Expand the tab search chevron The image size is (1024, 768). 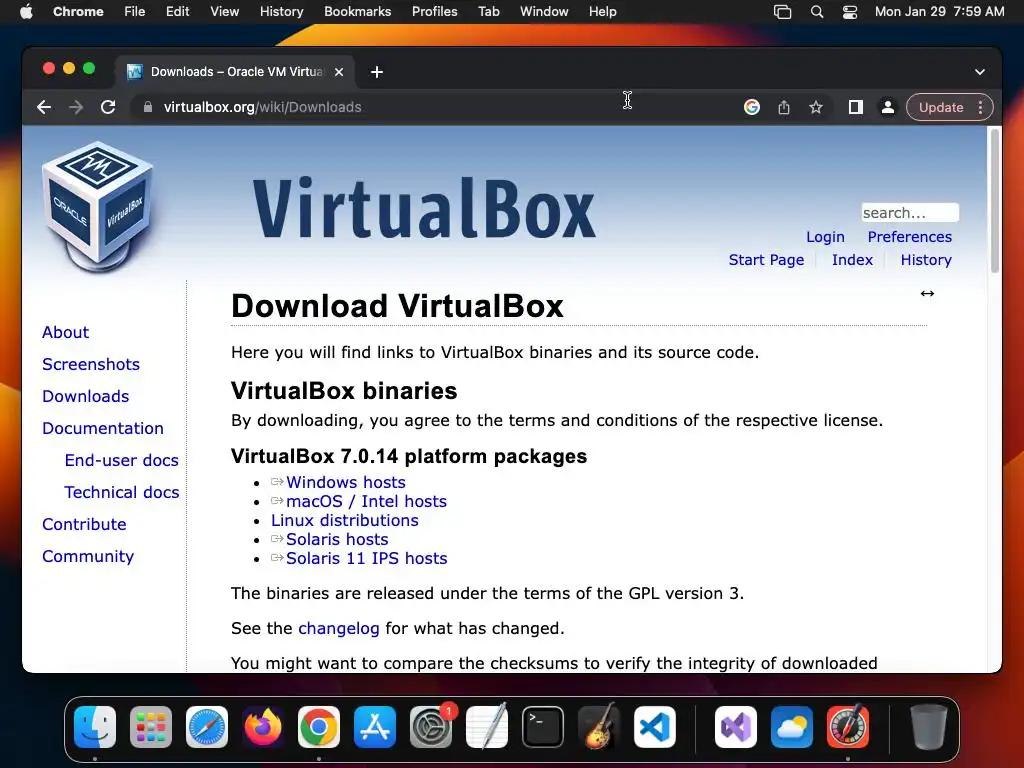(x=980, y=72)
